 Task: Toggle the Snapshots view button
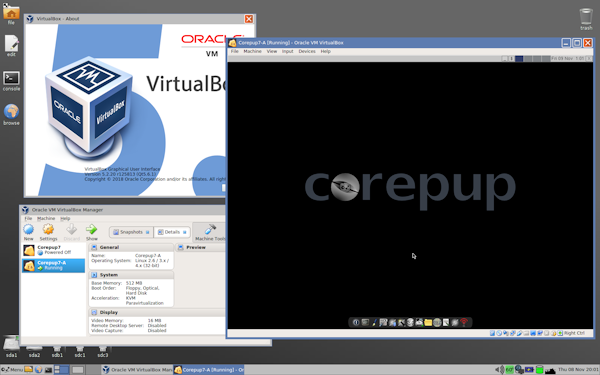132,232
